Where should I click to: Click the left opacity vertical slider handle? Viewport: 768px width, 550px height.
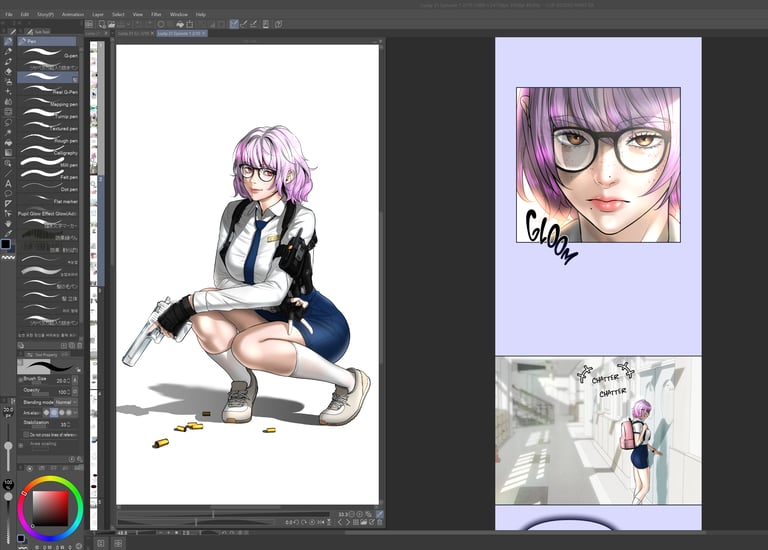coord(8,496)
